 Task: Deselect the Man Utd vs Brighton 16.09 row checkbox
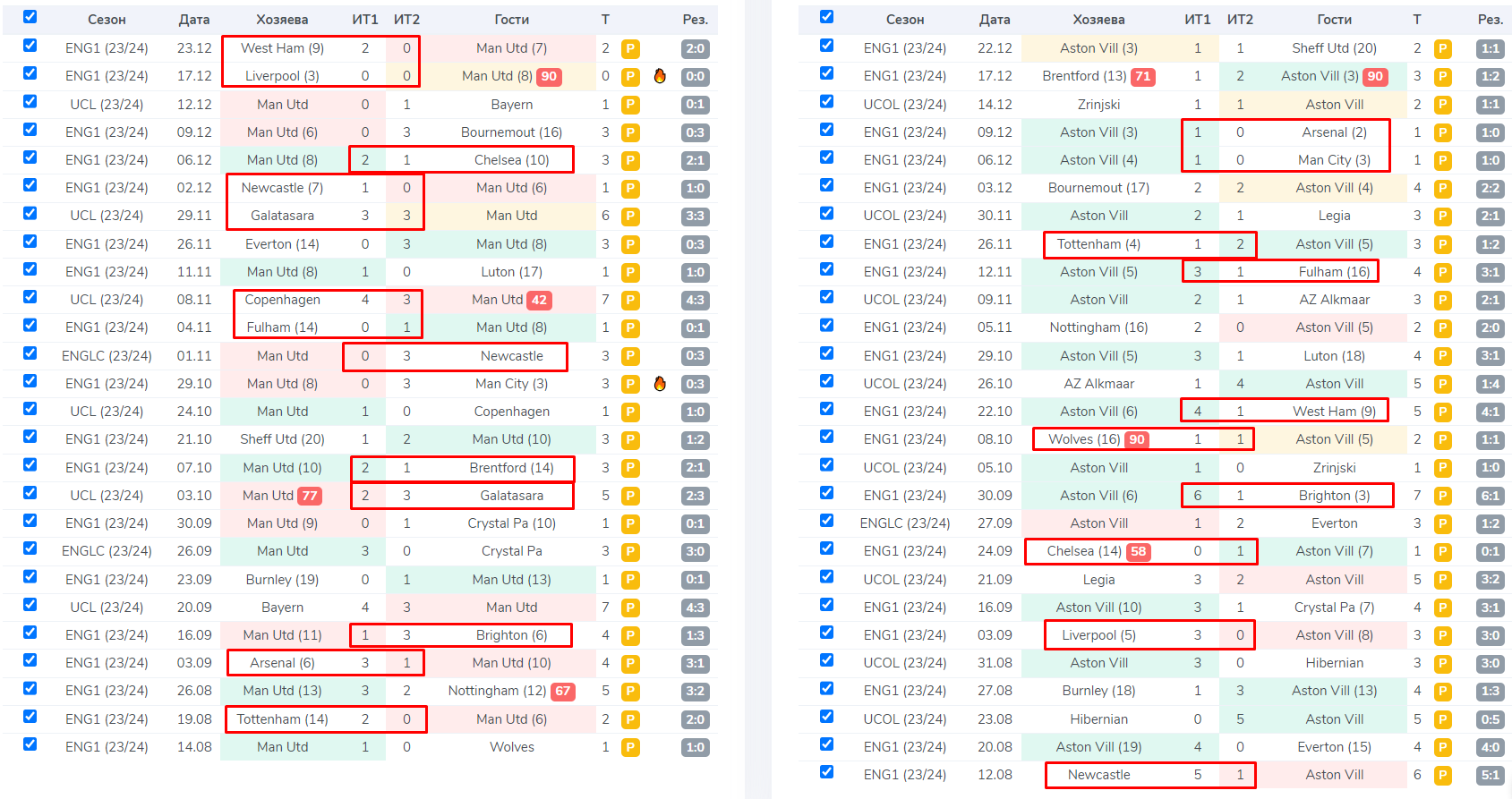(30, 633)
